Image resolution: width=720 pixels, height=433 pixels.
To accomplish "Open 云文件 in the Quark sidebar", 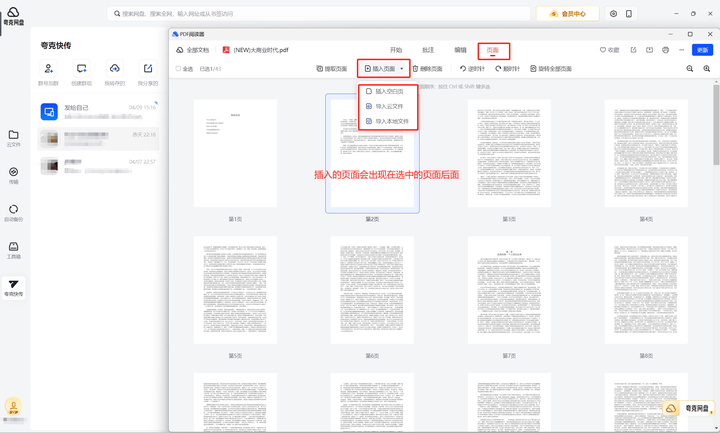I will 13,138.
